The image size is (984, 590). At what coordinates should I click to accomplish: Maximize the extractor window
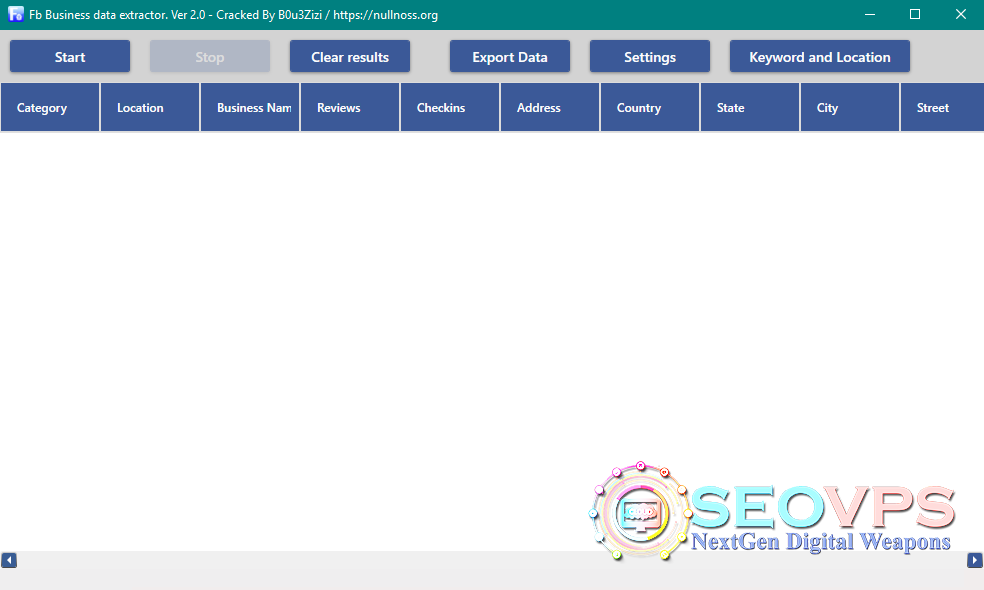915,14
